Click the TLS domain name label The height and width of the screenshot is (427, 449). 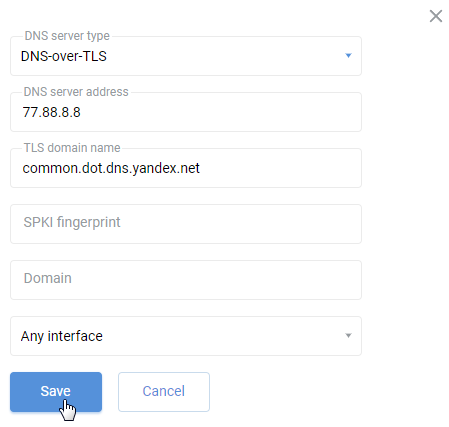(x=72, y=148)
